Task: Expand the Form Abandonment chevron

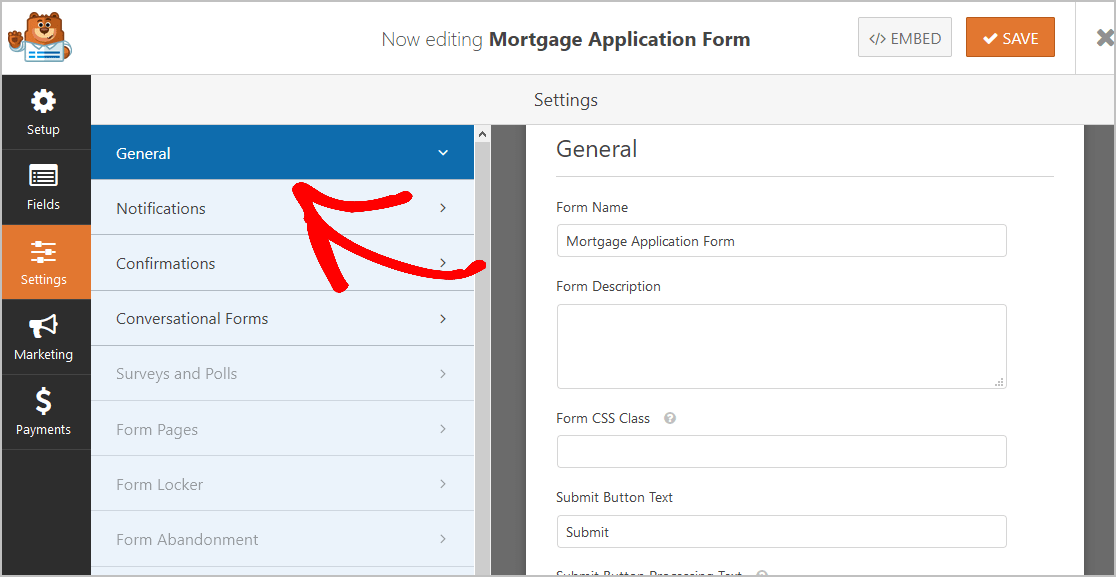Action: pyautogui.click(x=443, y=539)
